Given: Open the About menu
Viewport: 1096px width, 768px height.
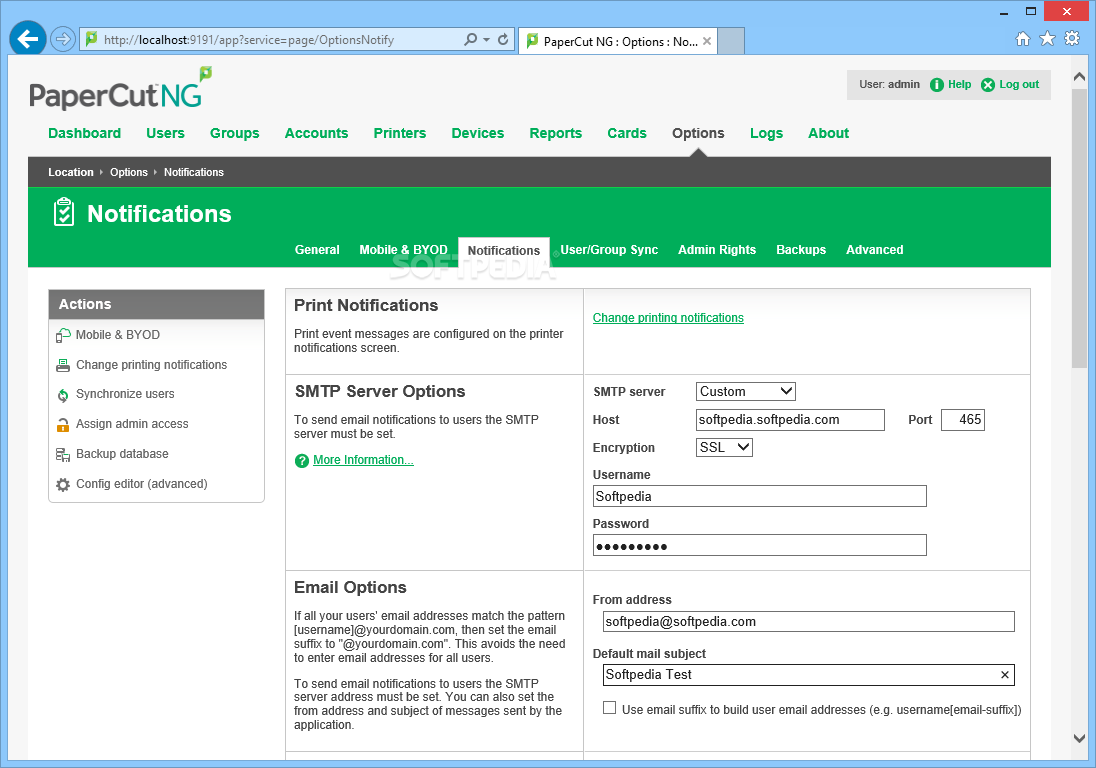Looking at the screenshot, I should click(x=828, y=133).
